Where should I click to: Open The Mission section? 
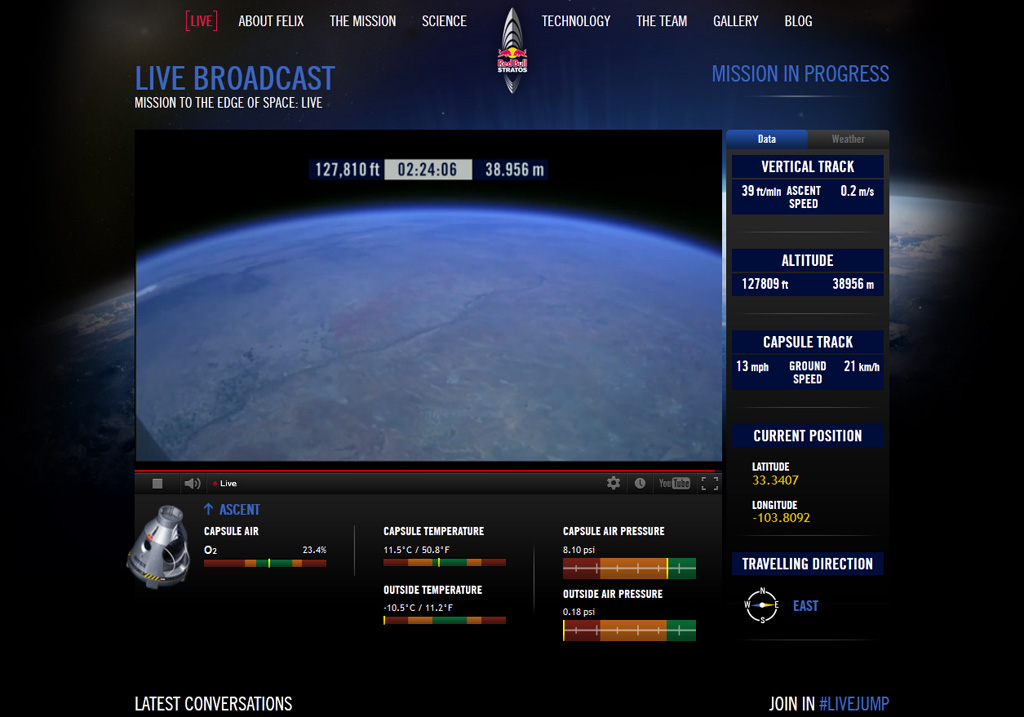[362, 21]
